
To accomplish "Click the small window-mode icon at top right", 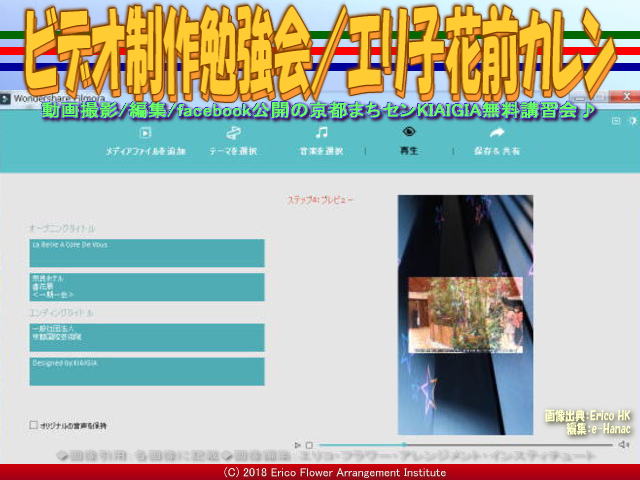I will pos(616,121).
